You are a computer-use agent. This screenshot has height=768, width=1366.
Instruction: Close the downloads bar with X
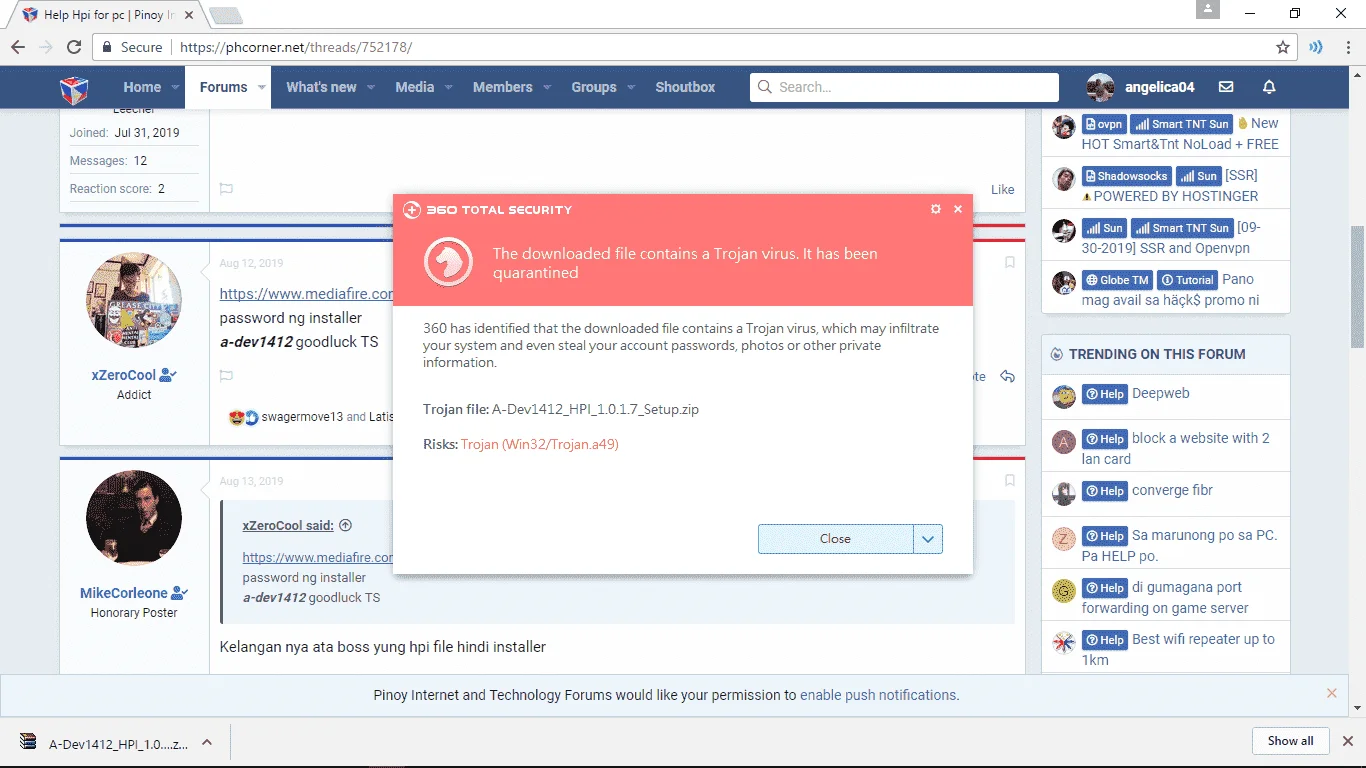click(1347, 741)
